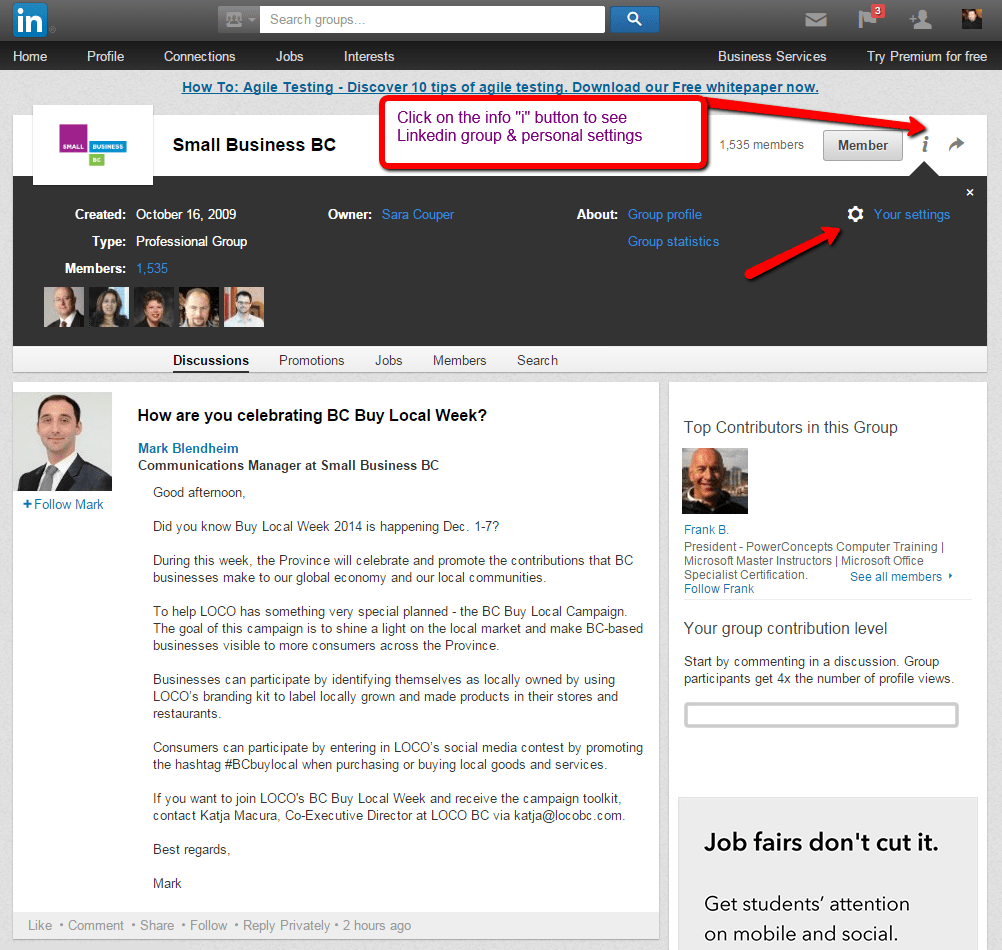Open the messages envelope icon
1002x950 pixels.
tap(815, 19)
